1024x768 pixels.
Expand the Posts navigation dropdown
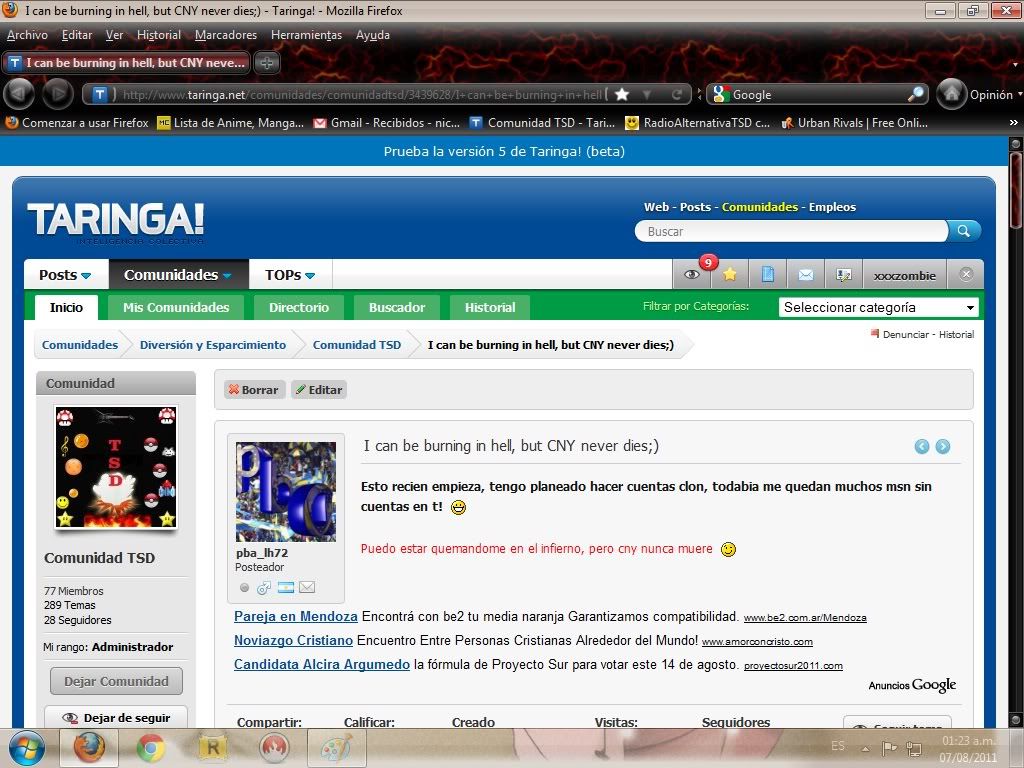click(x=65, y=275)
